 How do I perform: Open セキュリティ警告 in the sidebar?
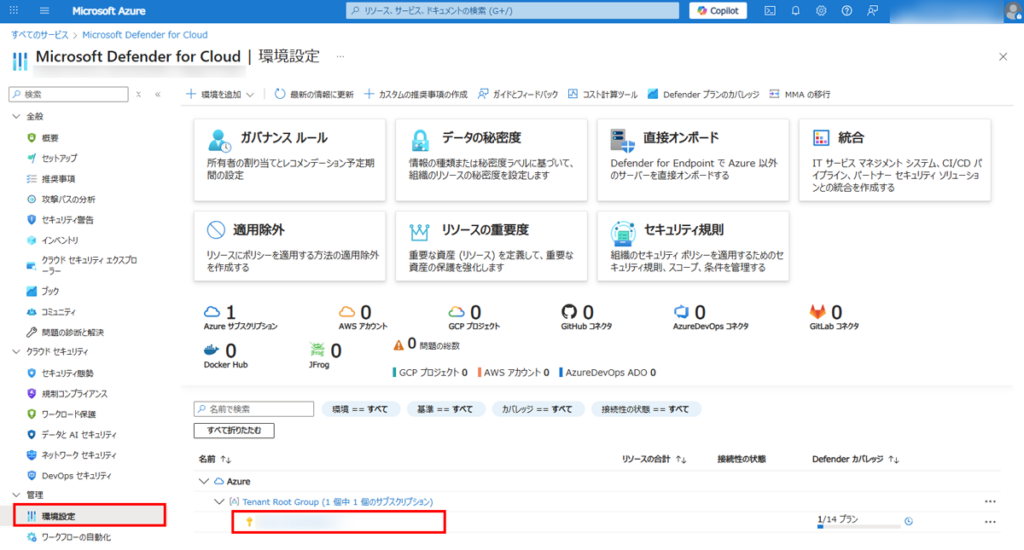[67, 220]
